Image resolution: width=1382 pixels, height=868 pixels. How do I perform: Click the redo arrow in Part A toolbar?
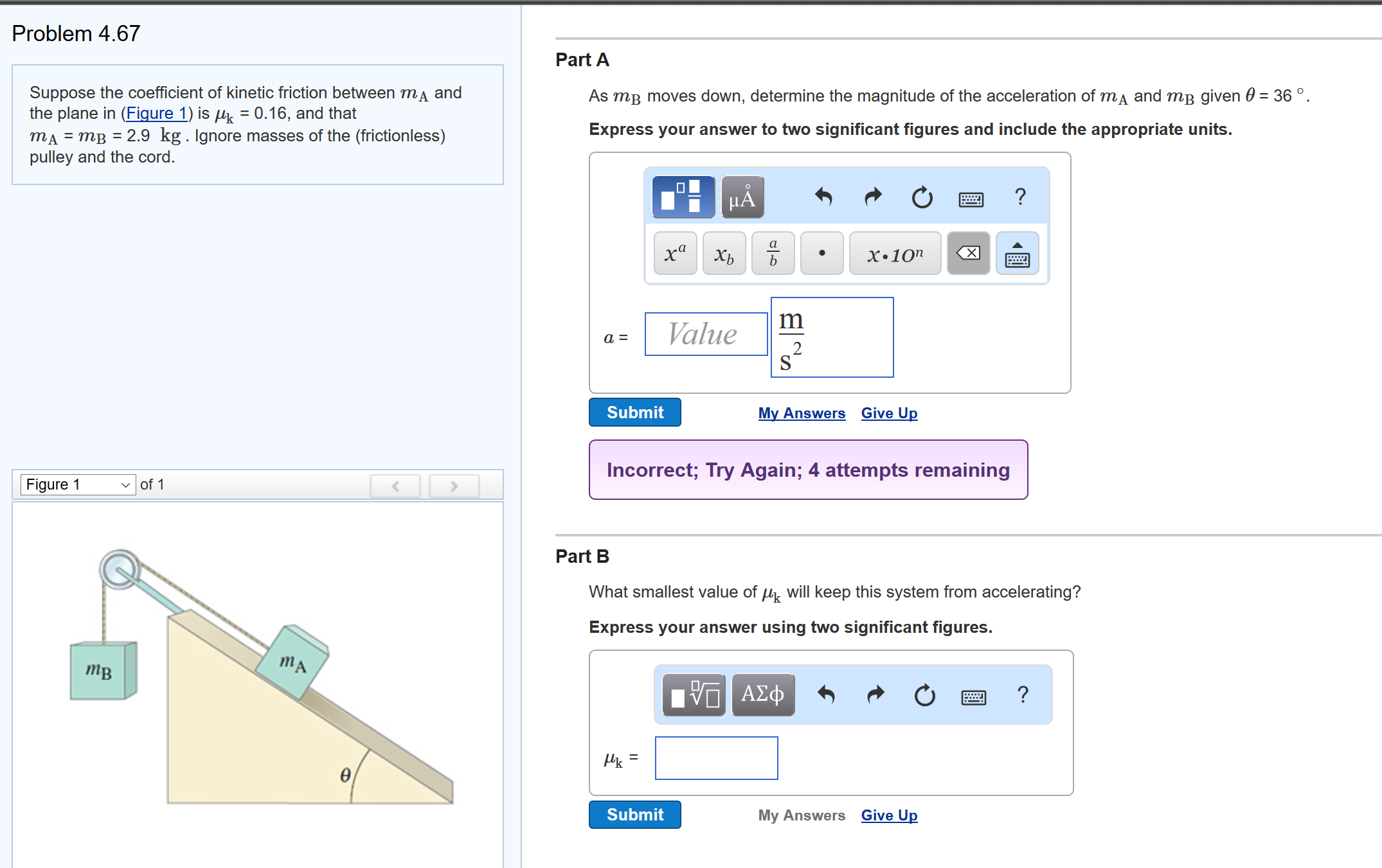873,197
